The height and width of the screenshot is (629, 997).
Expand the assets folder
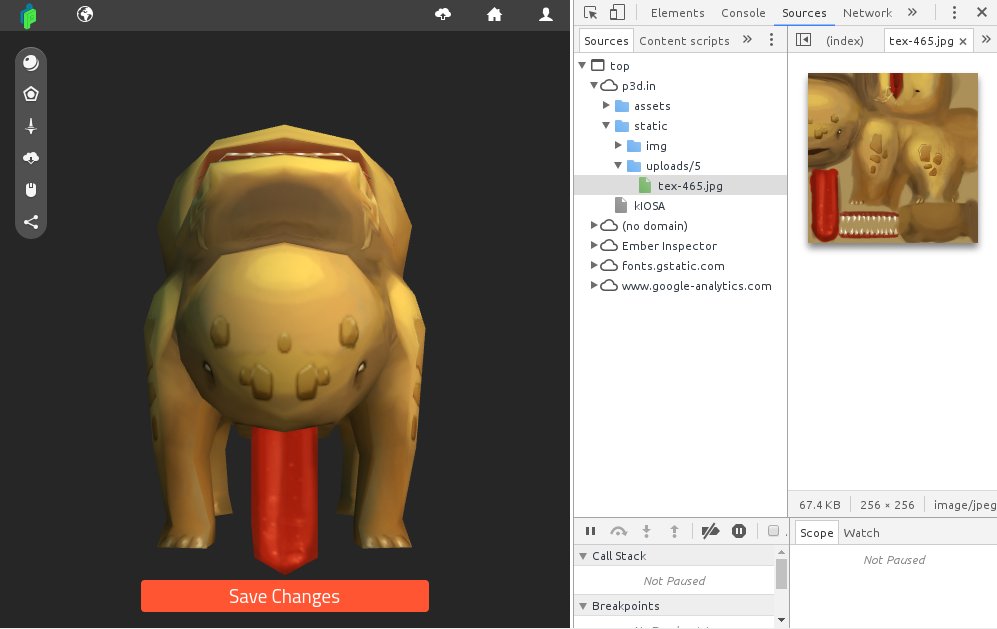606,105
